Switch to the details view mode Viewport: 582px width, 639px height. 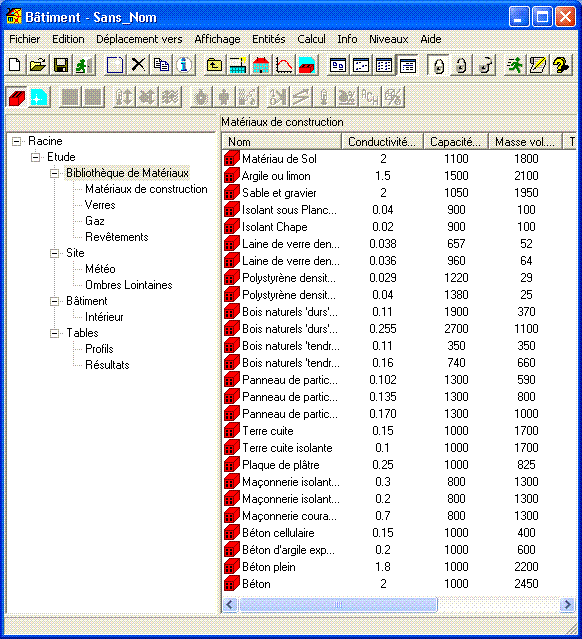(x=408, y=65)
